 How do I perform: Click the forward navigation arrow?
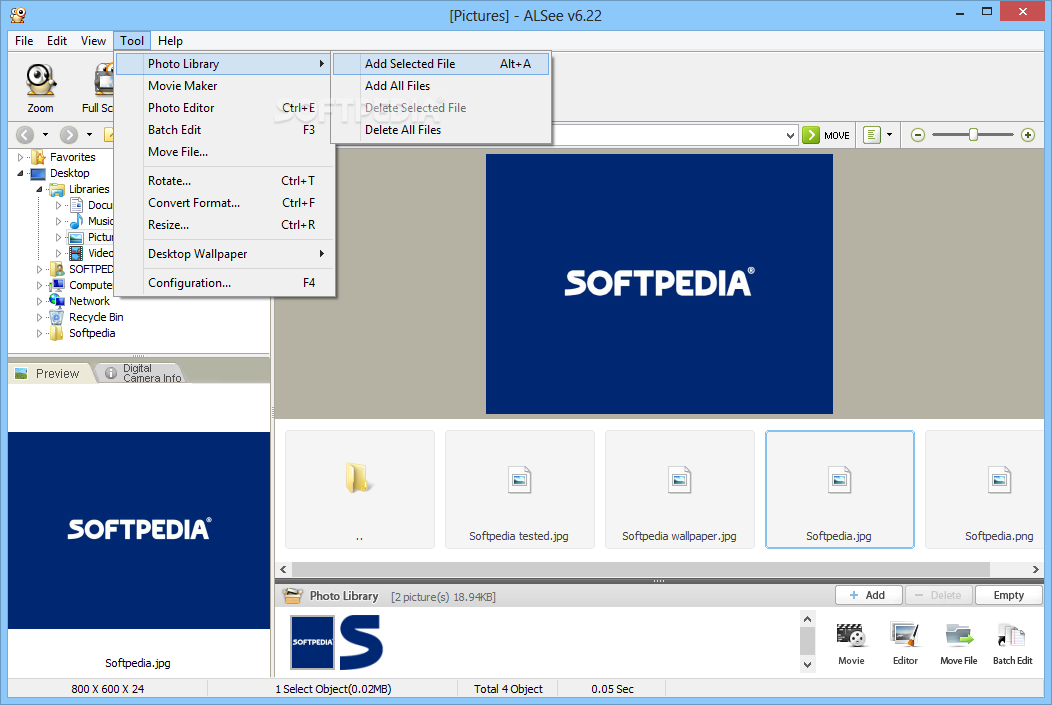[x=68, y=135]
